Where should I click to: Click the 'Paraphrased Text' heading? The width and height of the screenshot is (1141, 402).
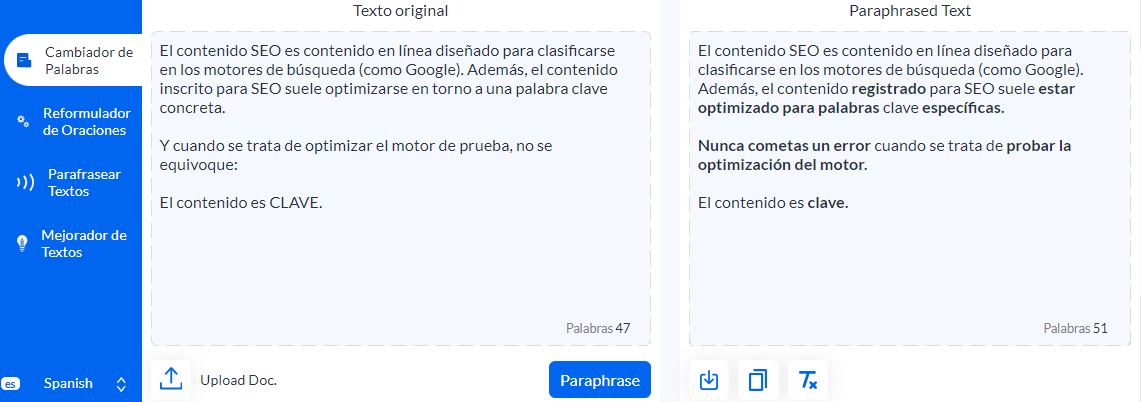[x=909, y=11]
